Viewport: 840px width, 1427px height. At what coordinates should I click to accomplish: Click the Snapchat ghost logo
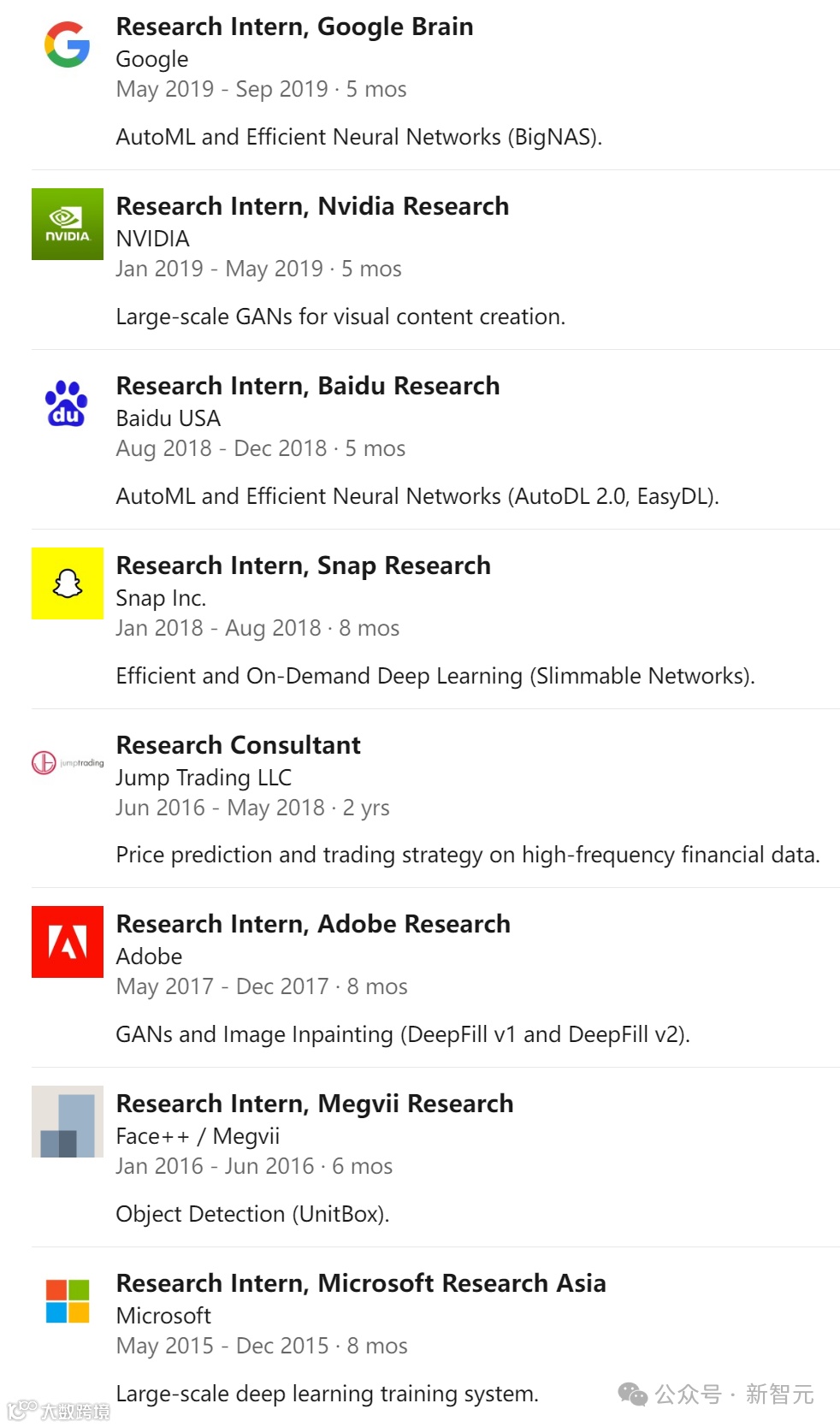coord(67,583)
